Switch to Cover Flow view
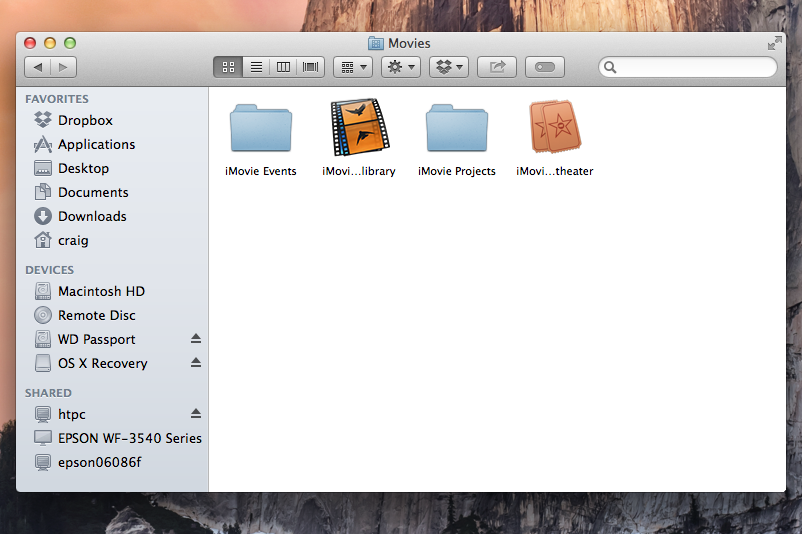 310,67
